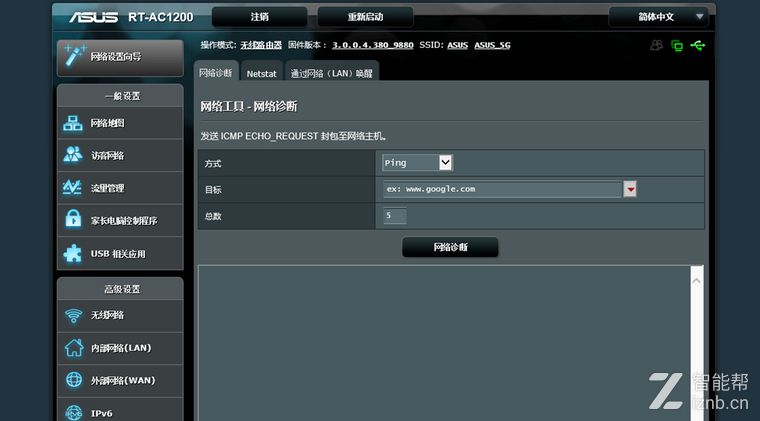Click the target host input field

point(503,189)
